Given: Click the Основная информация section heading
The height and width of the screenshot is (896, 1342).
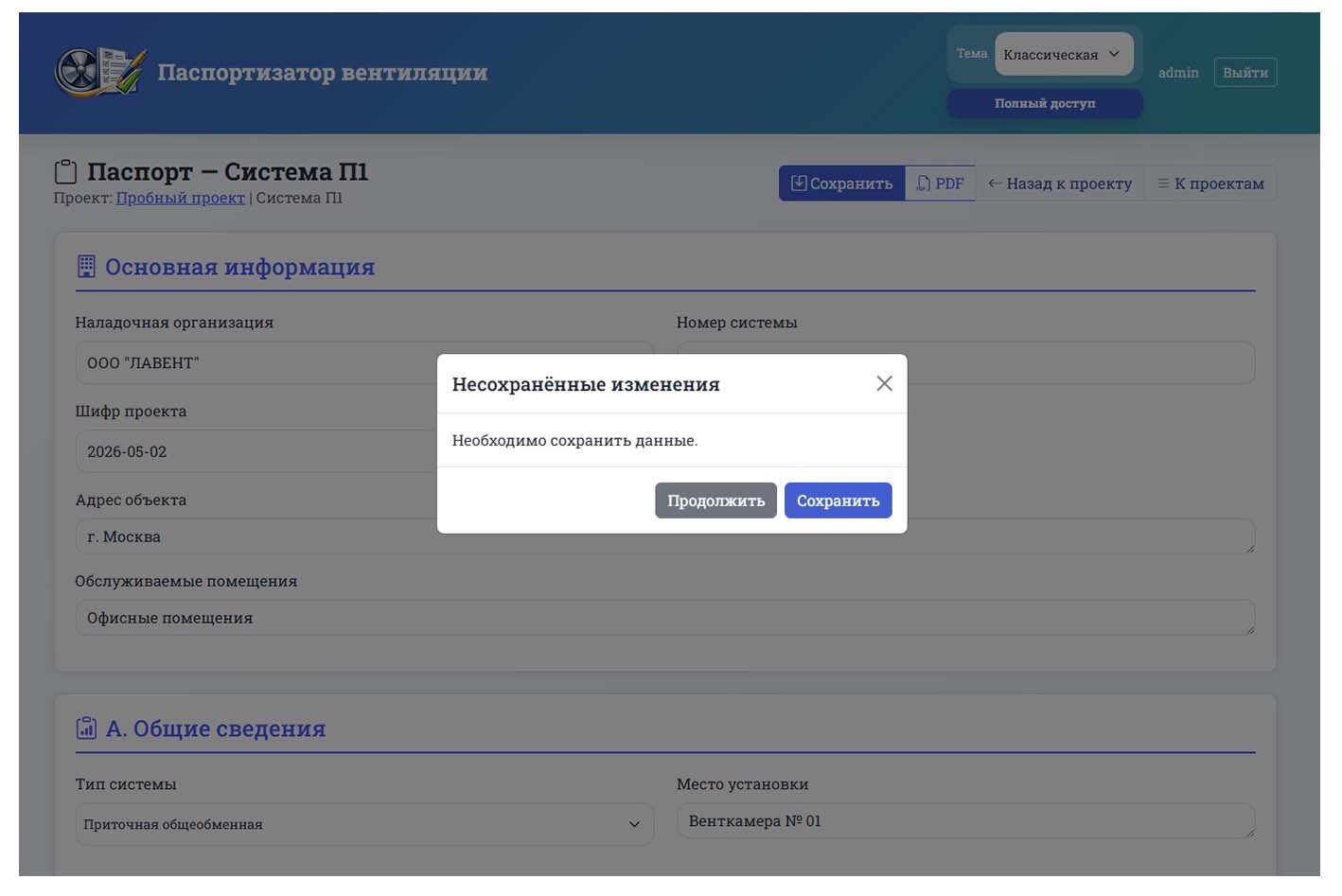Looking at the screenshot, I should [x=239, y=267].
